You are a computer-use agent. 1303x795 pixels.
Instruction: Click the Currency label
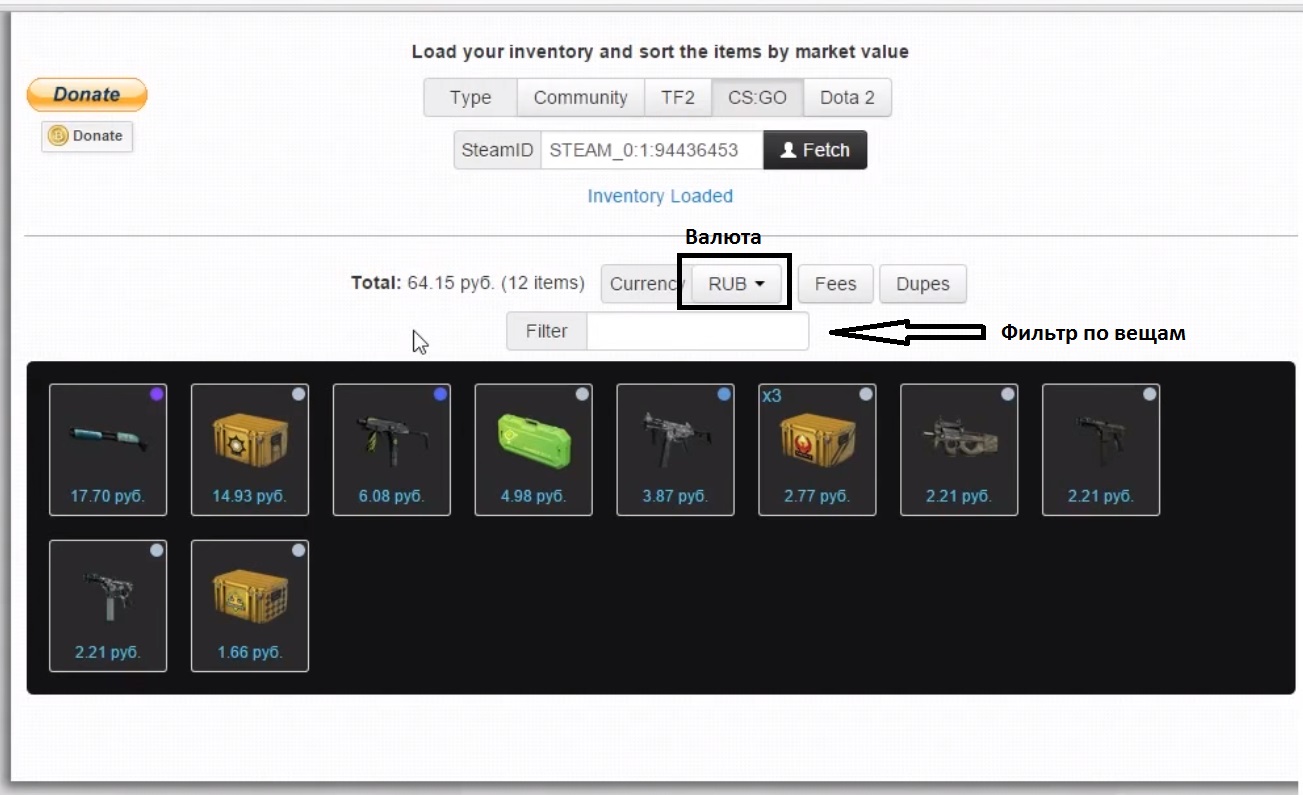646,284
